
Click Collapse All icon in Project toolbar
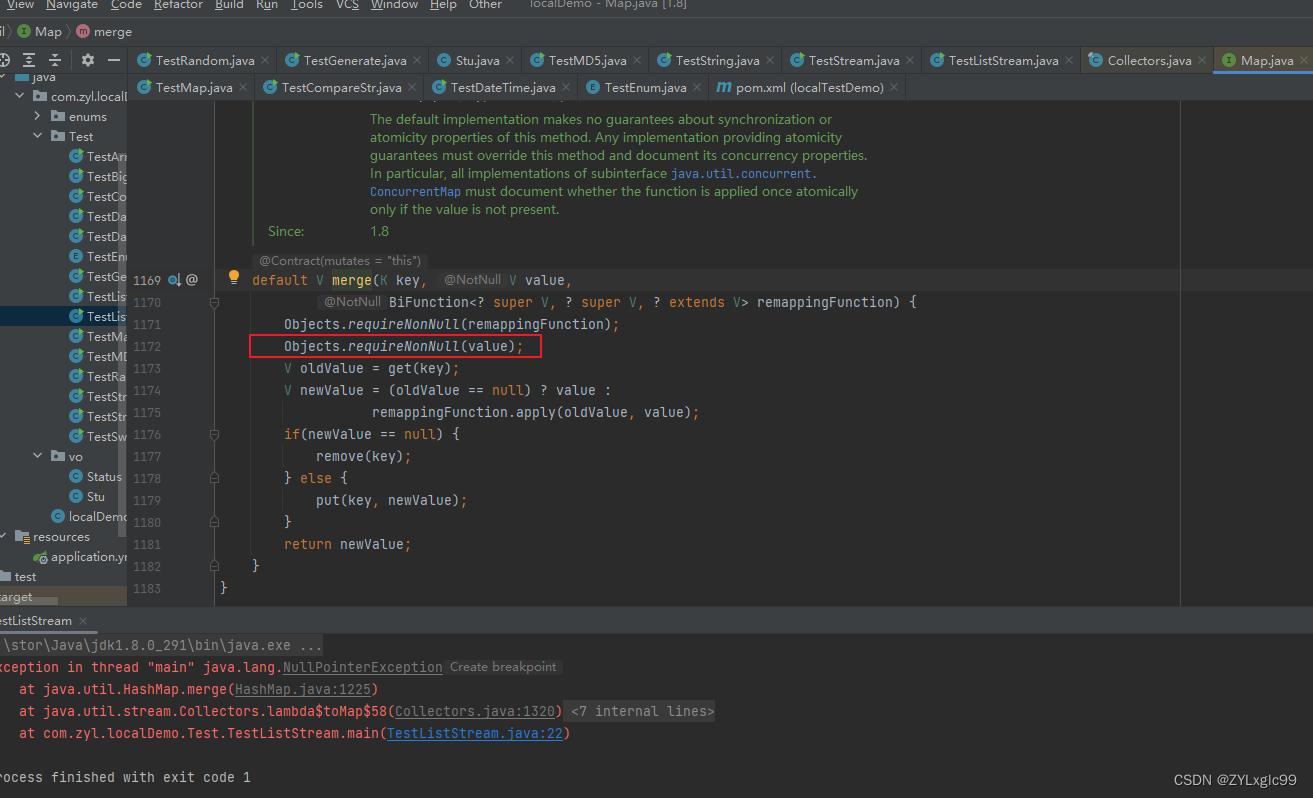[x=55, y=60]
